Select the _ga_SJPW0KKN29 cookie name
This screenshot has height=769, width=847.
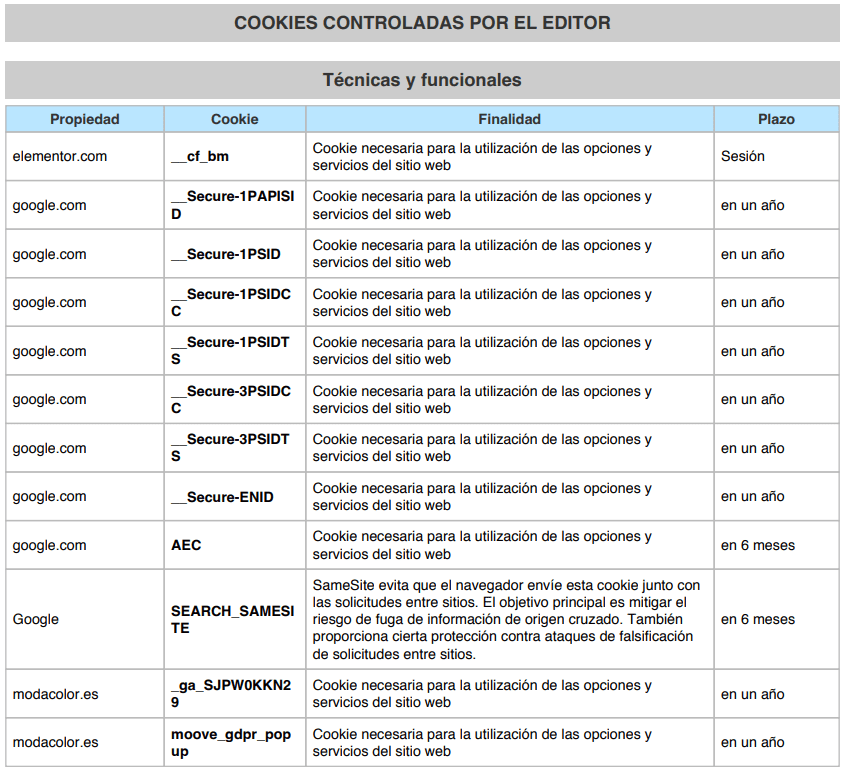[x=231, y=694]
